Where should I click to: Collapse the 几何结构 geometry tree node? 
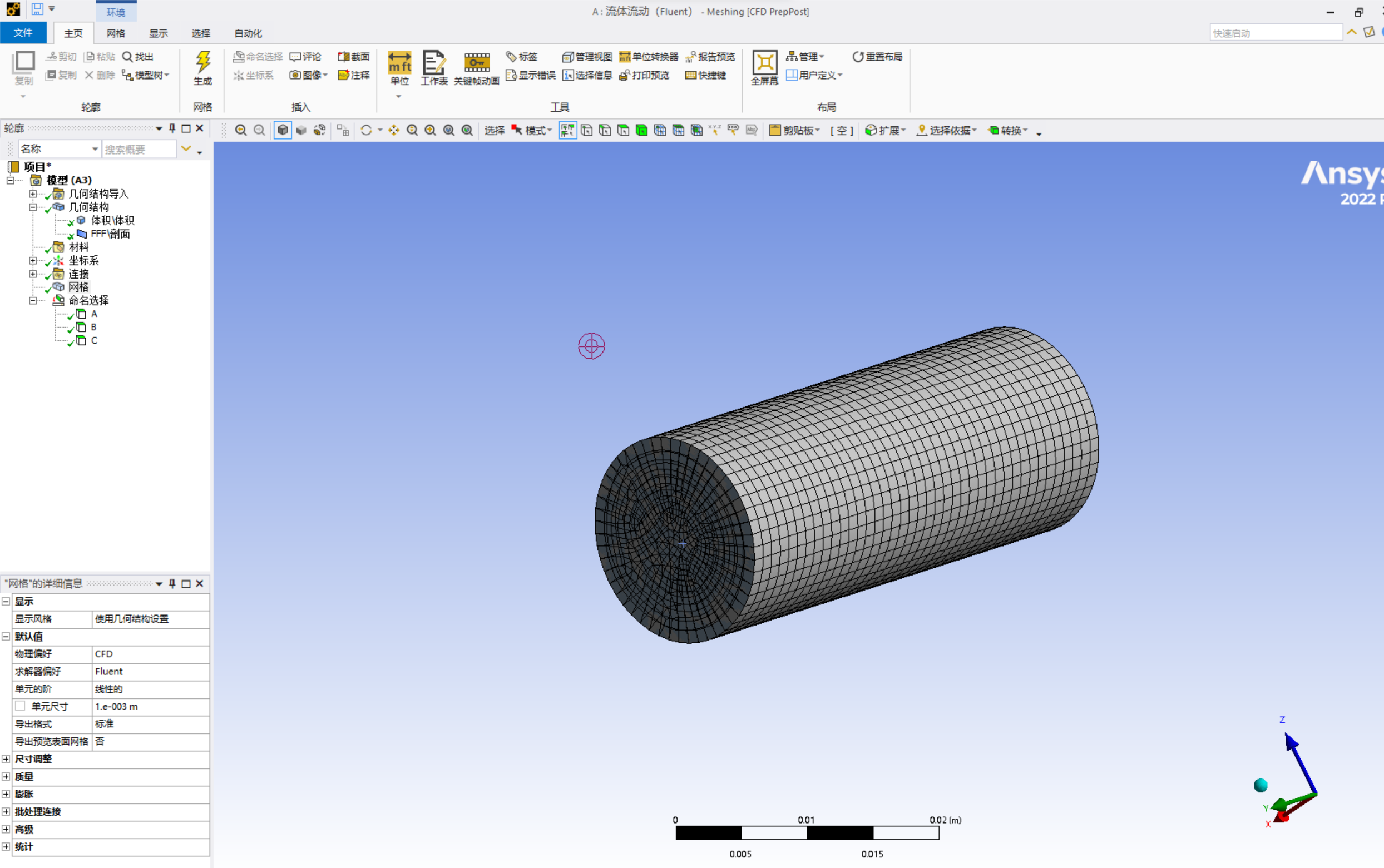33,207
